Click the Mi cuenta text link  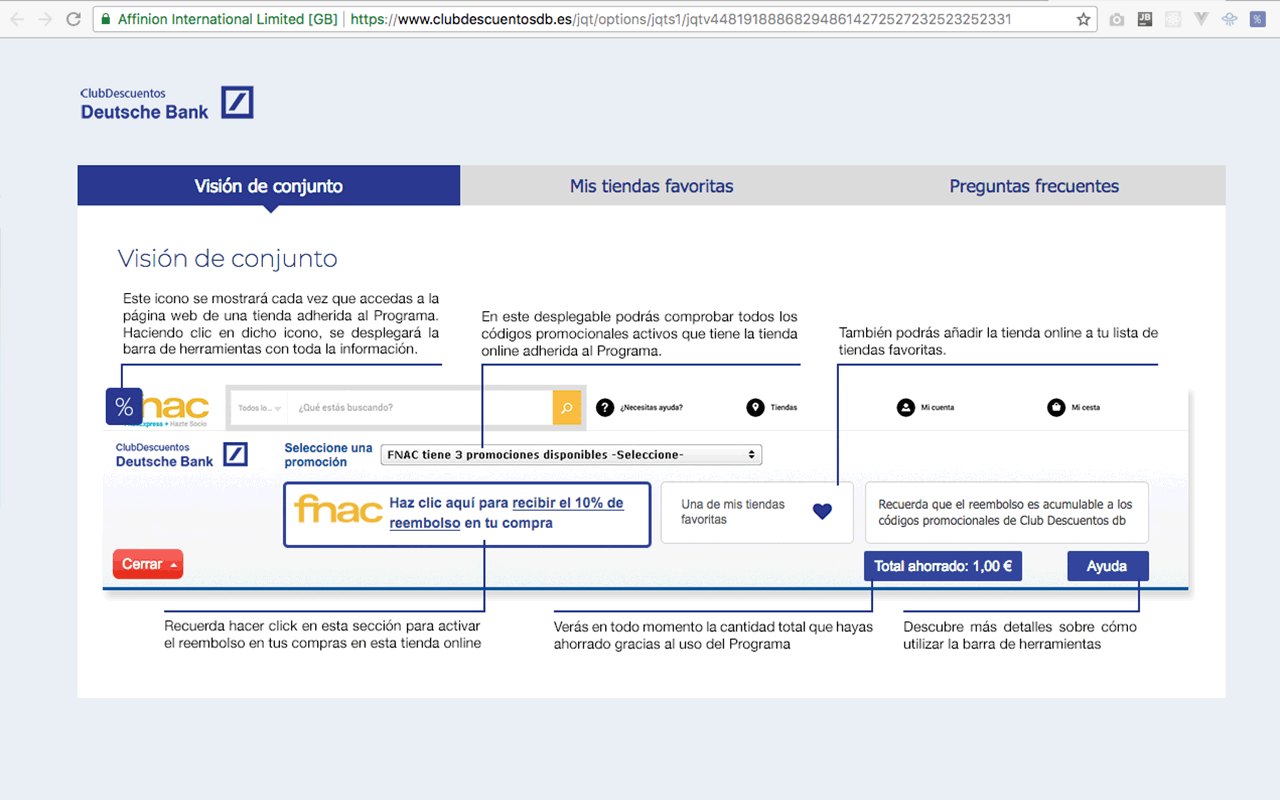tap(937, 407)
